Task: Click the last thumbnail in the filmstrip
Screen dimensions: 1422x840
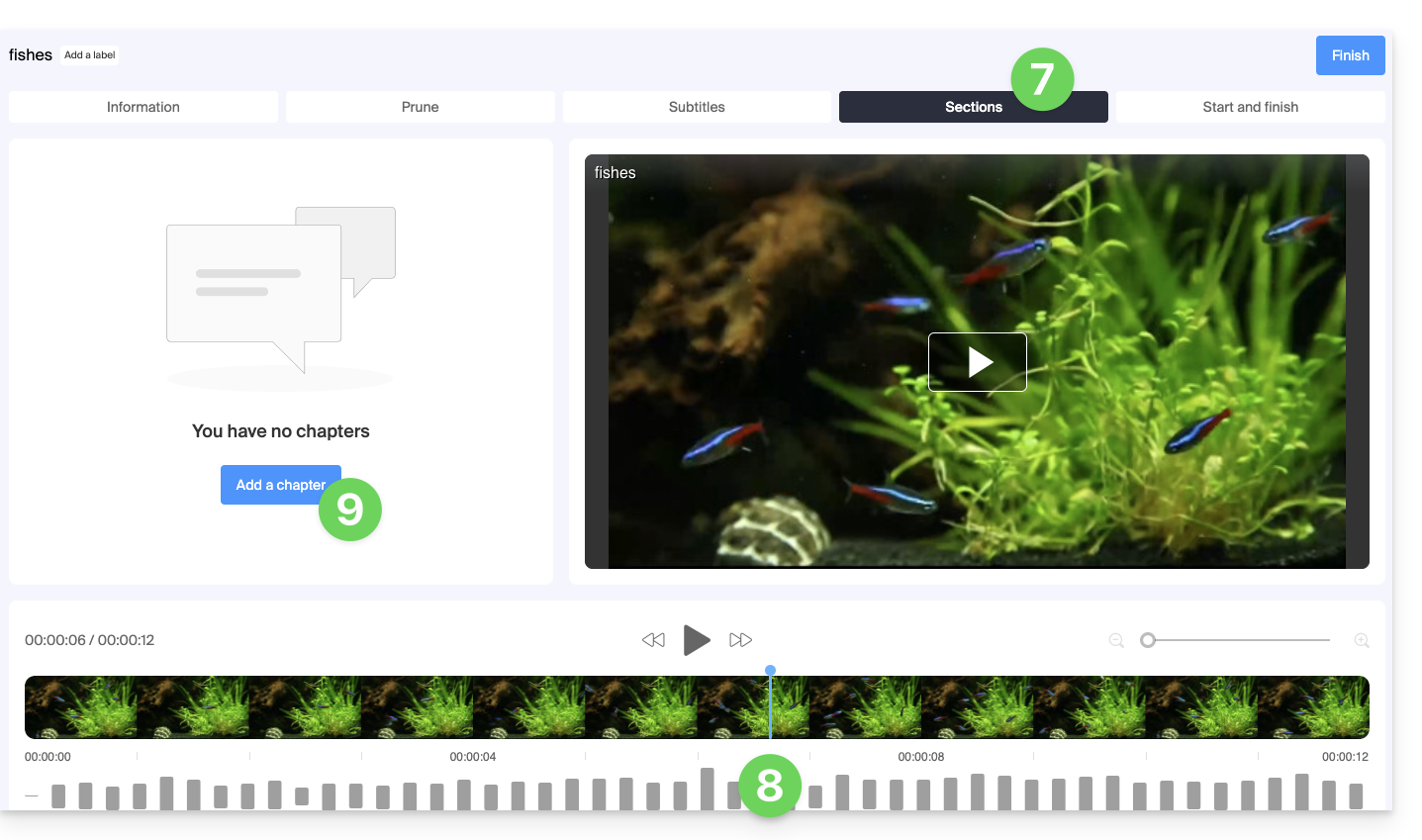Action: pos(1313,707)
